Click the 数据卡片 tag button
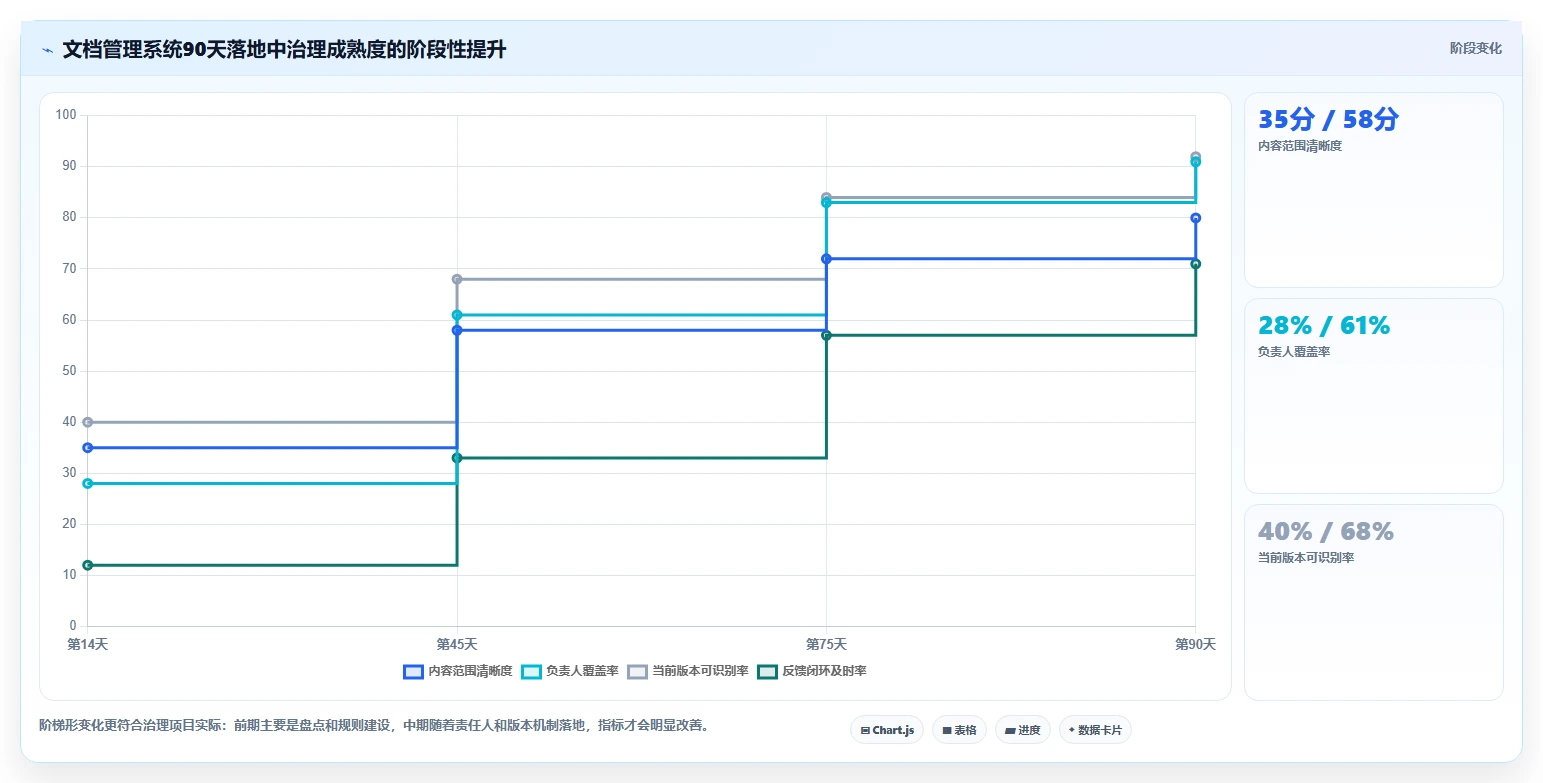The image size is (1543, 783). tap(1095, 730)
